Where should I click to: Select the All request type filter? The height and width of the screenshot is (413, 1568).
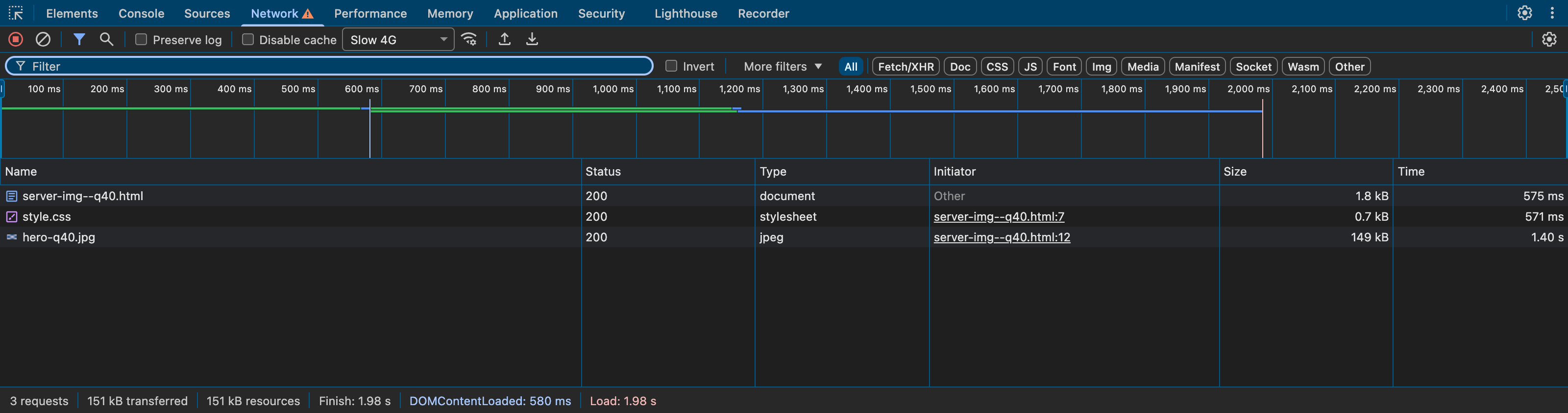[x=851, y=66]
